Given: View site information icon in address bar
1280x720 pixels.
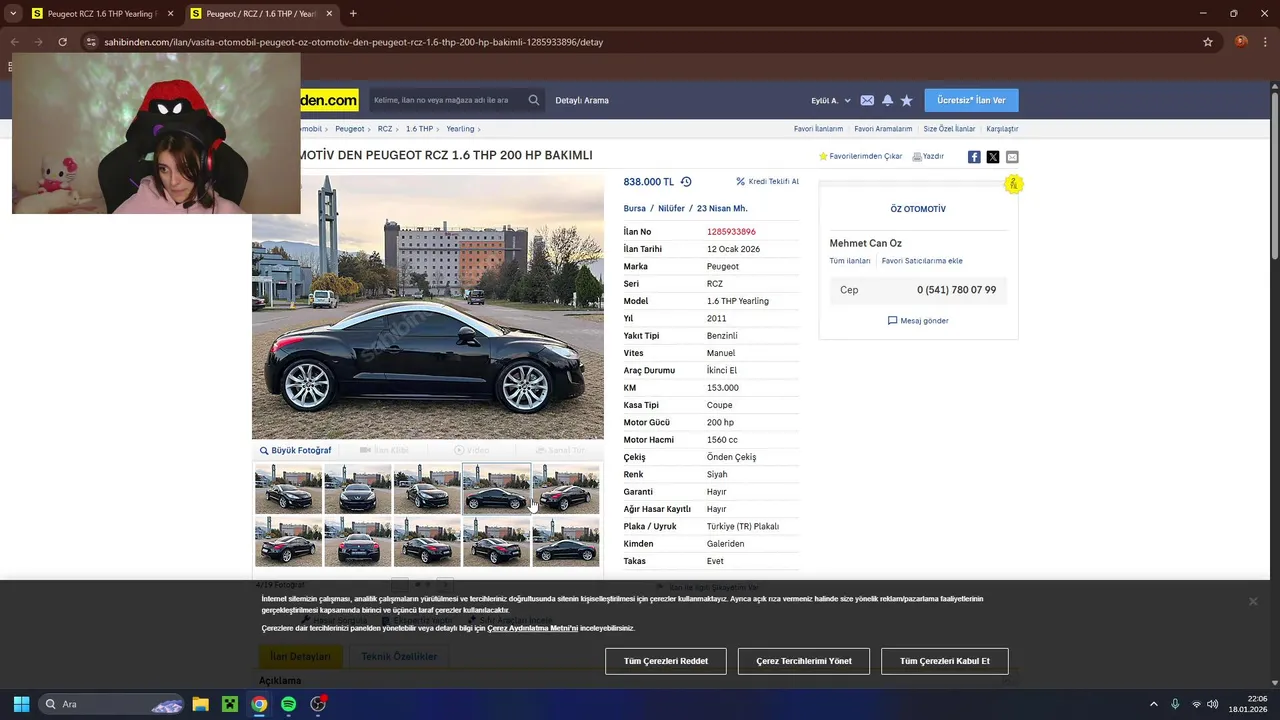Looking at the screenshot, I should (x=91, y=42).
